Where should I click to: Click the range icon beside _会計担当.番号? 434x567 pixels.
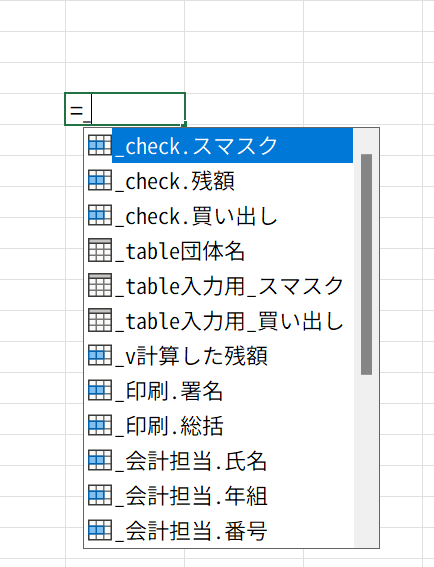pyautogui.click(x=100, y=530)
